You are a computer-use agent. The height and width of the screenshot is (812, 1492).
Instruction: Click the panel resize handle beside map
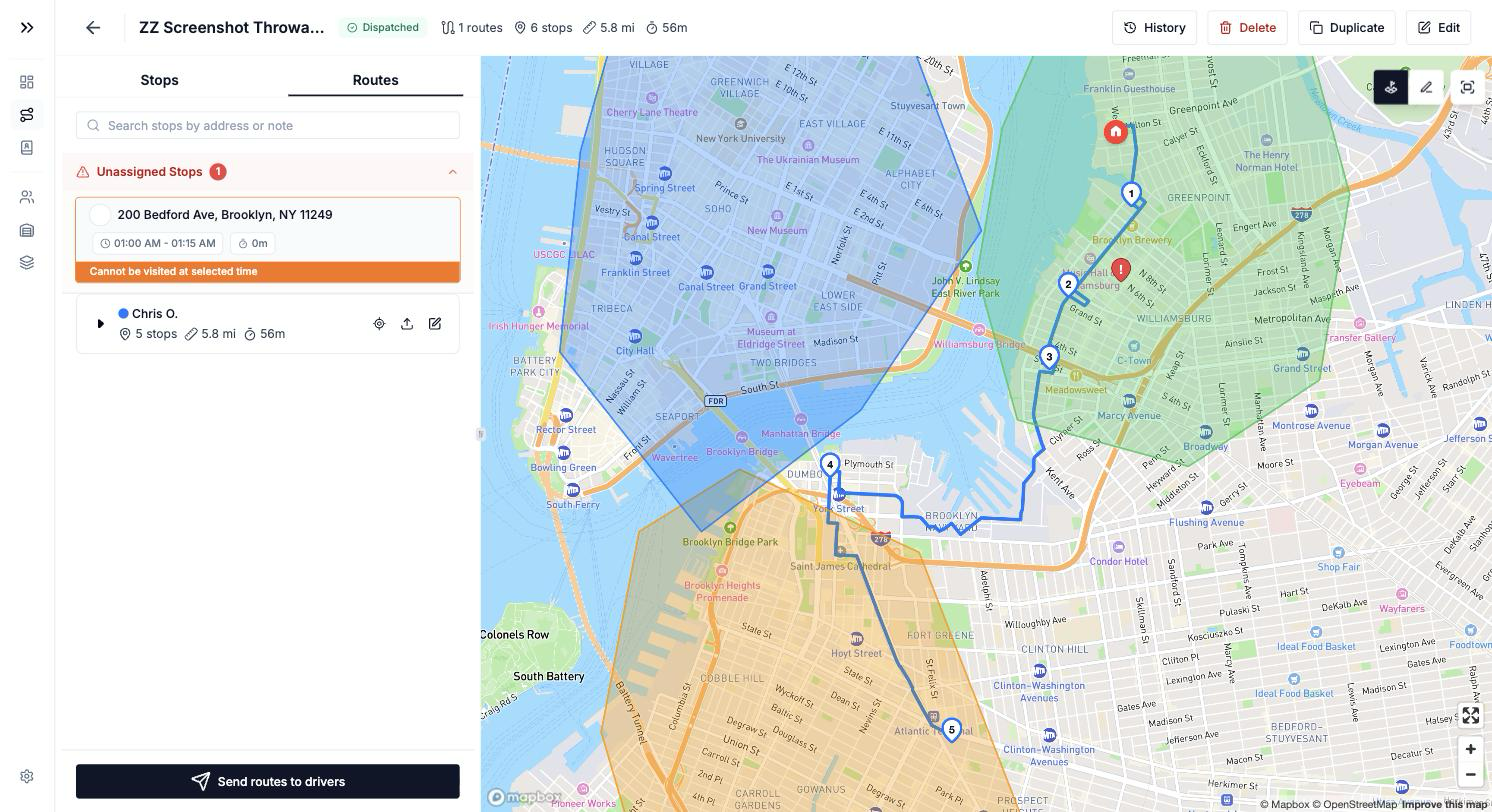coord(480,434)
